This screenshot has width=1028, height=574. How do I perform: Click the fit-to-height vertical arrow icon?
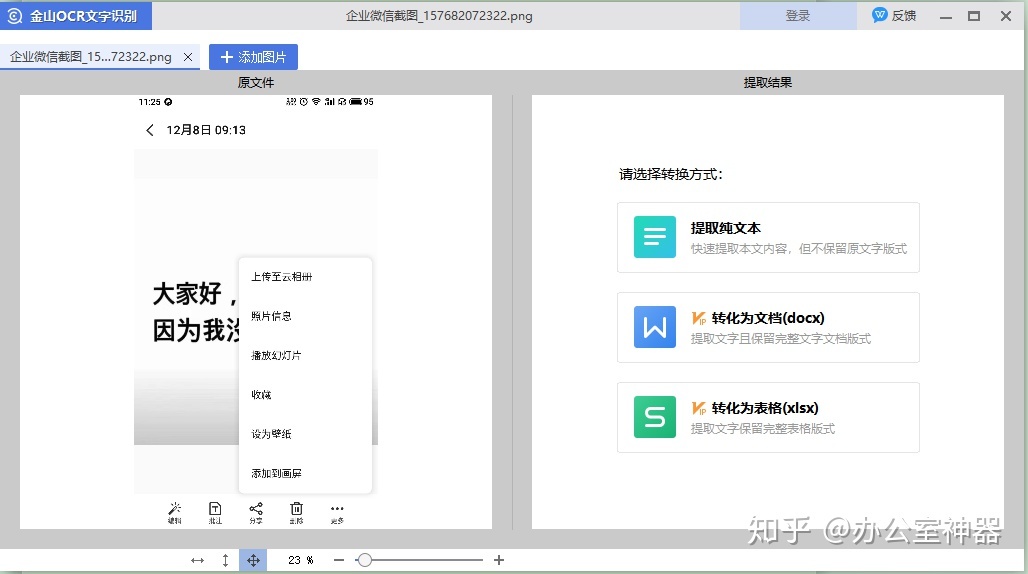point(225,560)
